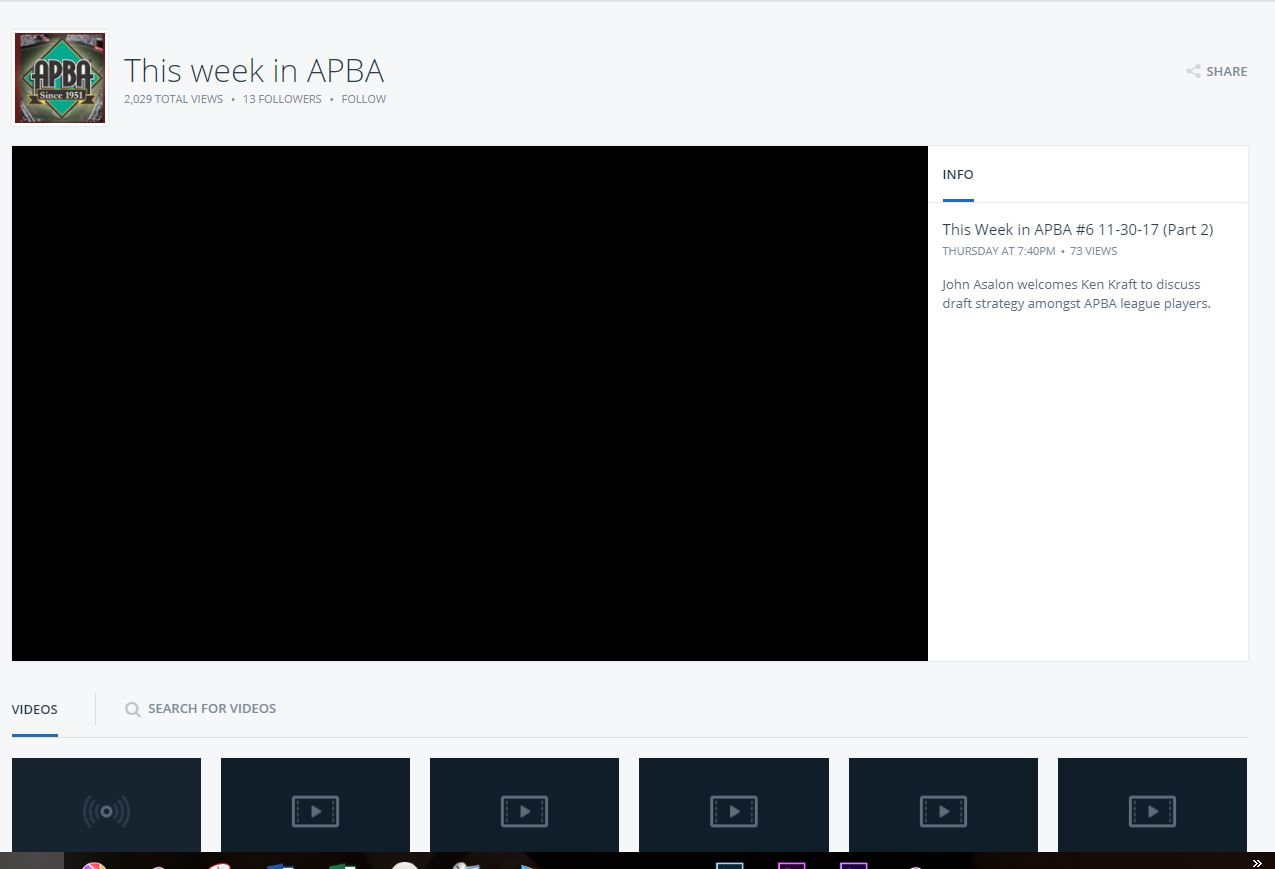Click the "2,029 TOTAL VIEWS" text
This screenshot has width=1275, height=869.
click(x=174, y=99)
